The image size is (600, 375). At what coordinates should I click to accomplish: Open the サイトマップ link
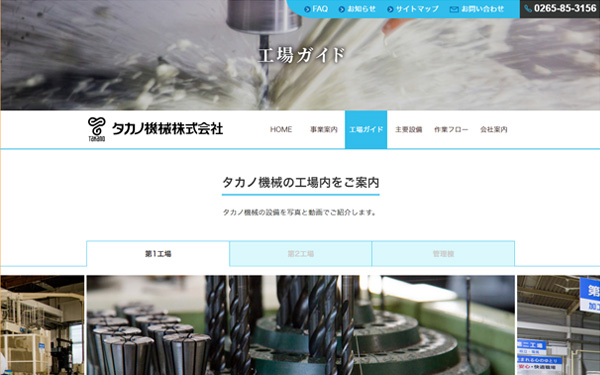[417, 9]
